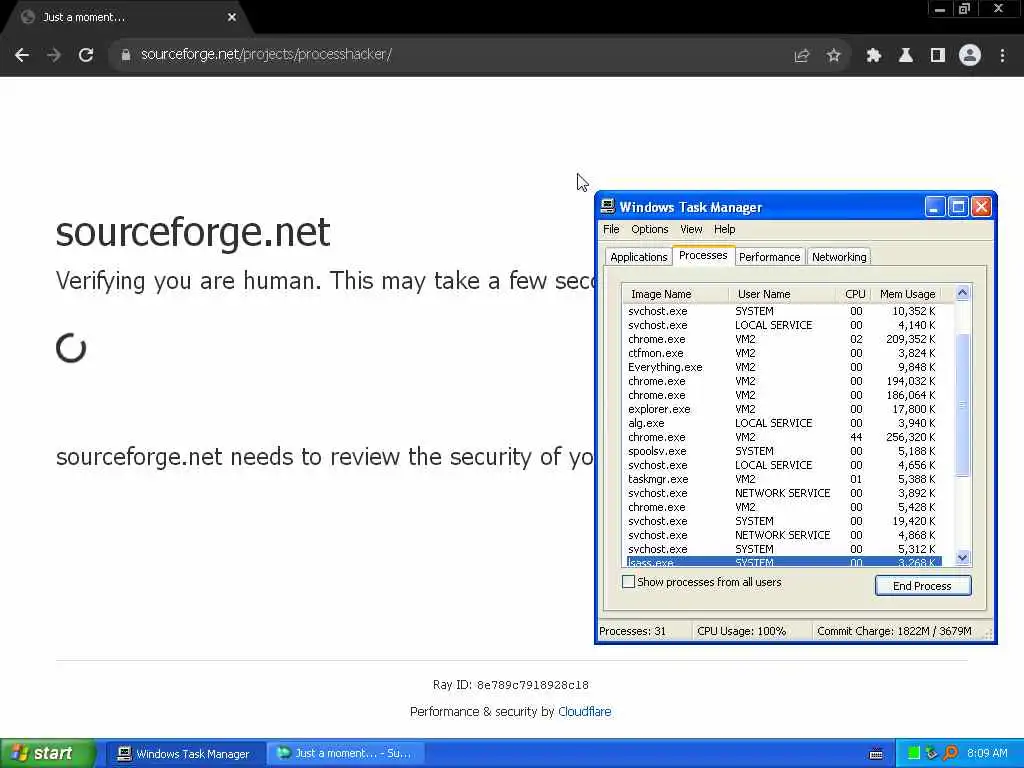Image resolution: width=1024 pixels, height=768 pixels.
Task: Open Task Manager File menu
Action: pos(611,229)
